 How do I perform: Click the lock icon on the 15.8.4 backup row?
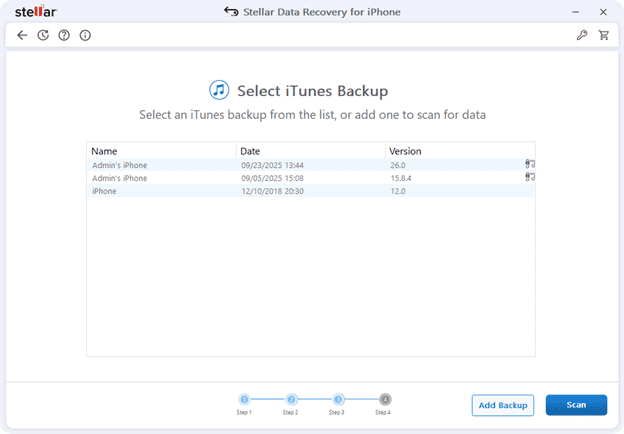pyautogui.click(x=530, y=177)
